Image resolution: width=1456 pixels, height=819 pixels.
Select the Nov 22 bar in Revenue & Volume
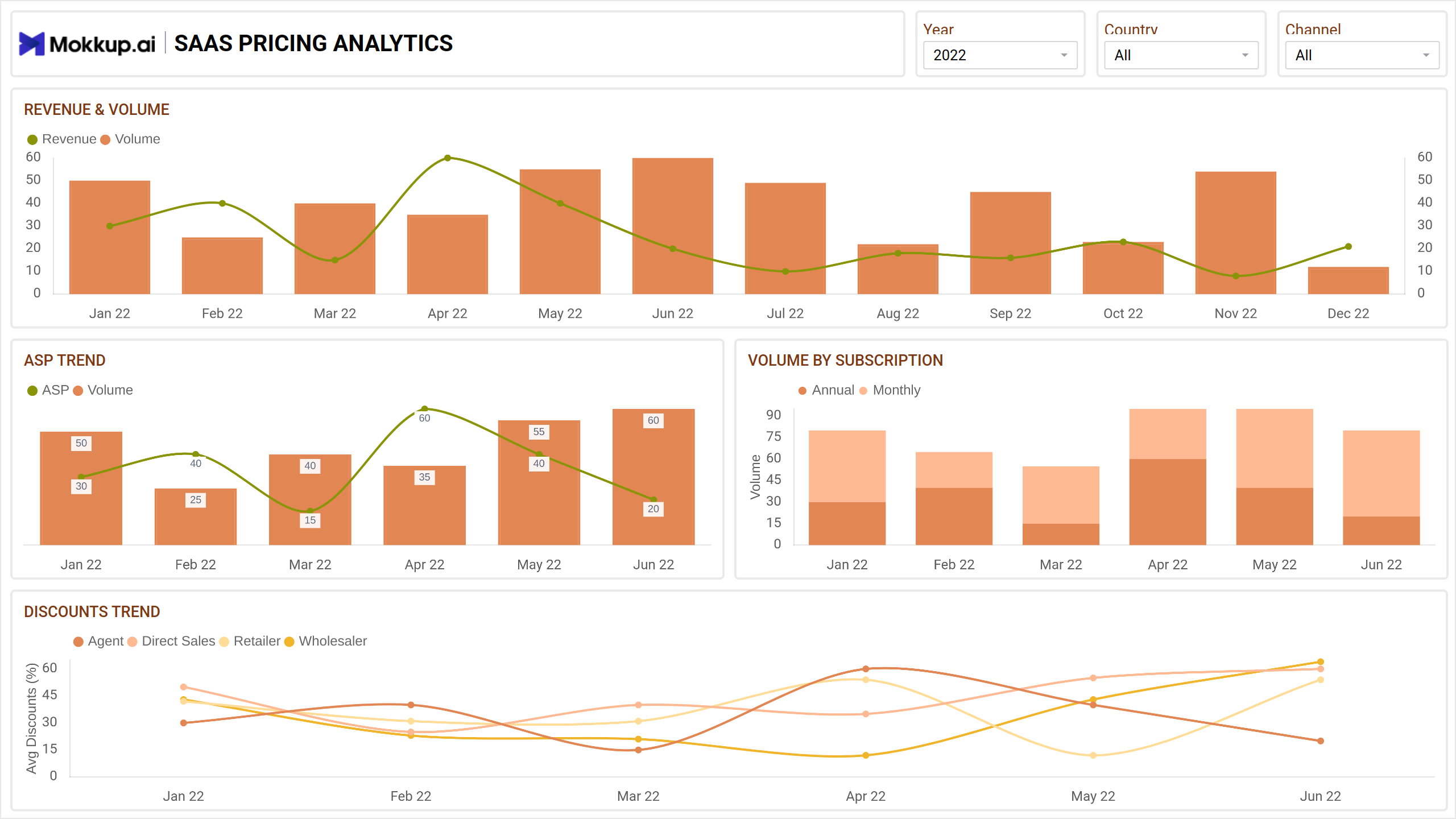1236,233
